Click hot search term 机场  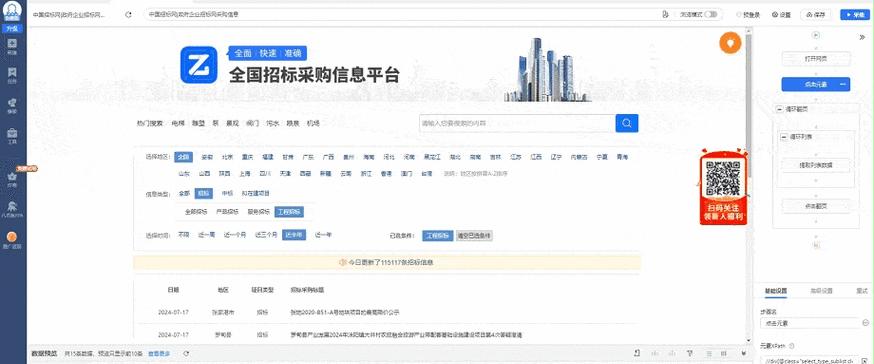313,123
